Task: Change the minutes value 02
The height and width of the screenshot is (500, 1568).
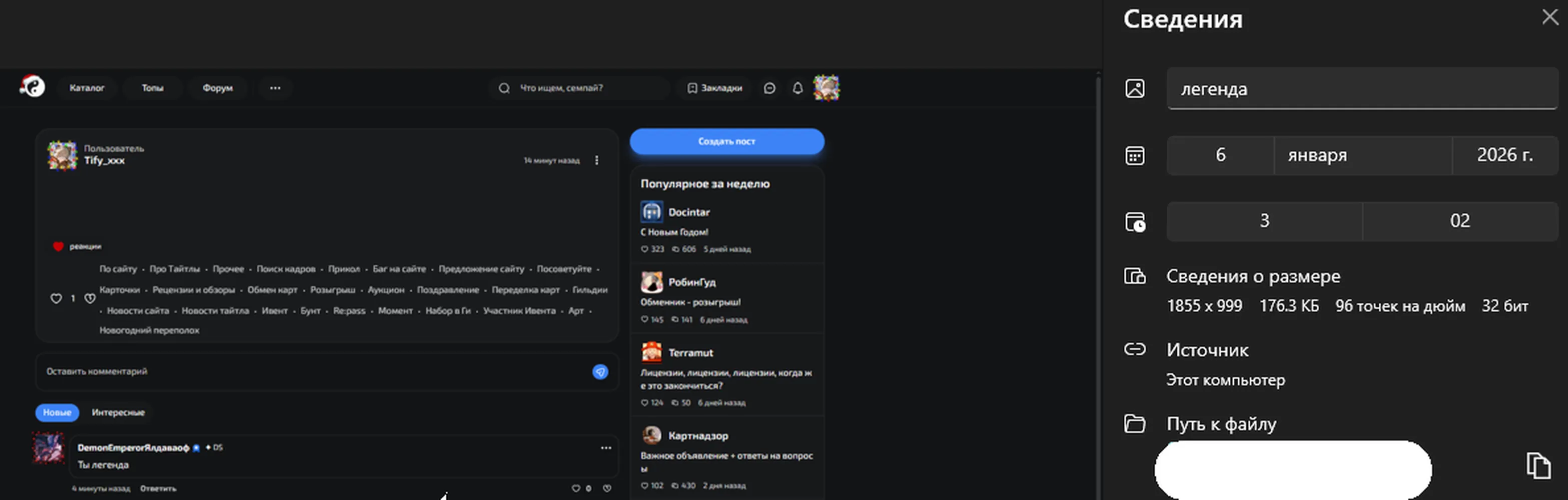Action: click(x=1460, y=221)
